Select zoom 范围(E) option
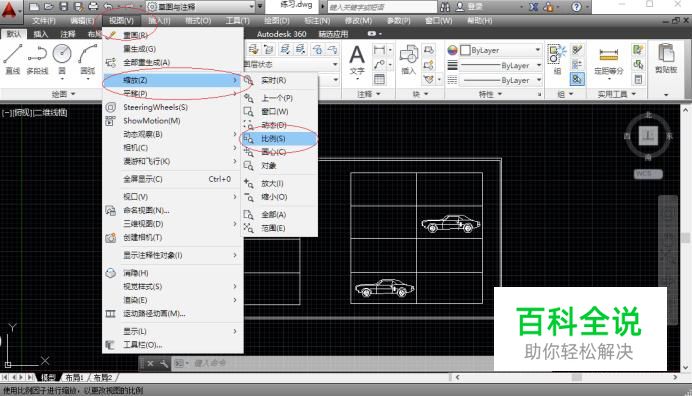Viewport: 692px width, 396px height. (x=279, y=228)
